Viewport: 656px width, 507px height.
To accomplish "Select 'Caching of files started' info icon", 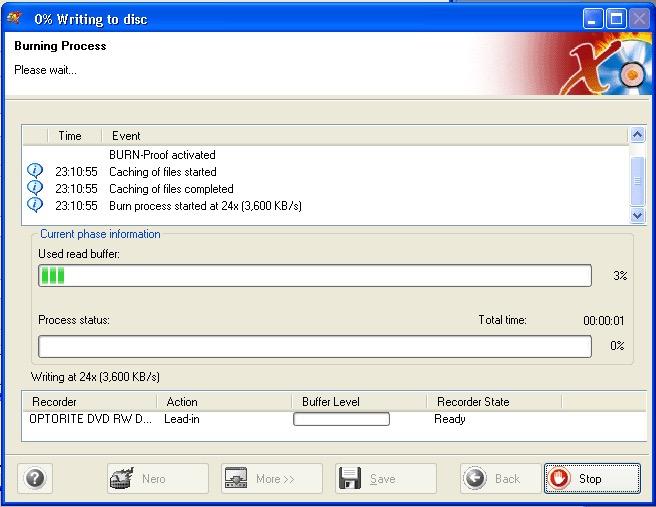I will tap(35, 171).
